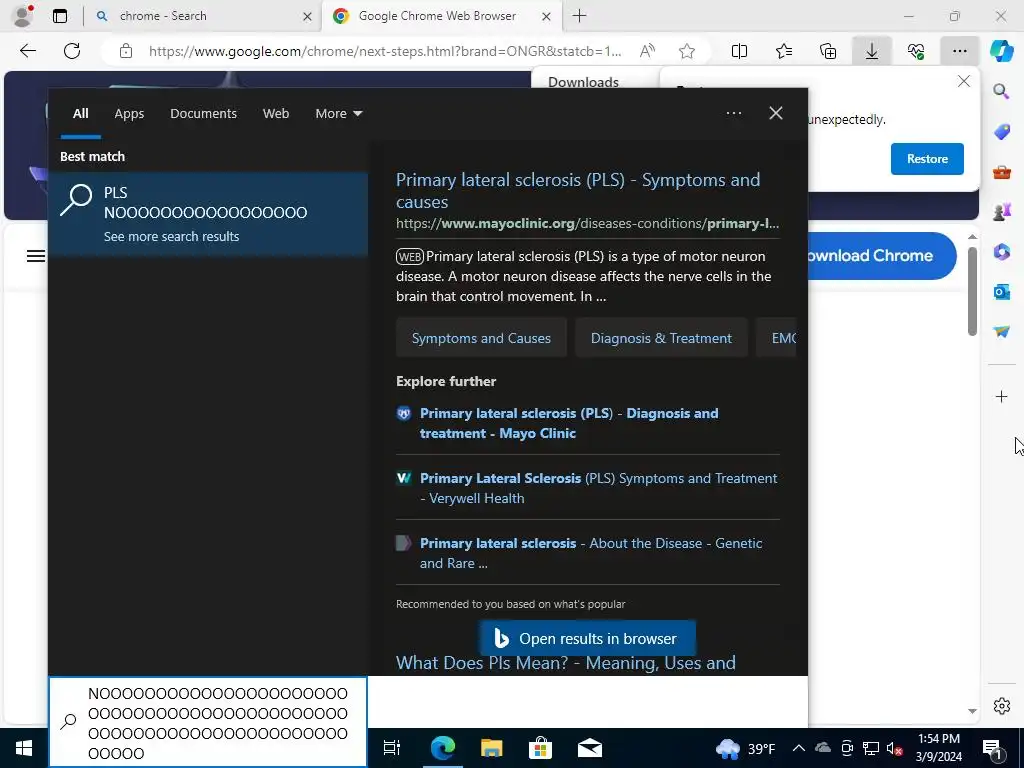Open Chrome page hamburger menu
The width and height of the screenshot is (1024, 768).
pyautogui.click(x=36, y=256)
